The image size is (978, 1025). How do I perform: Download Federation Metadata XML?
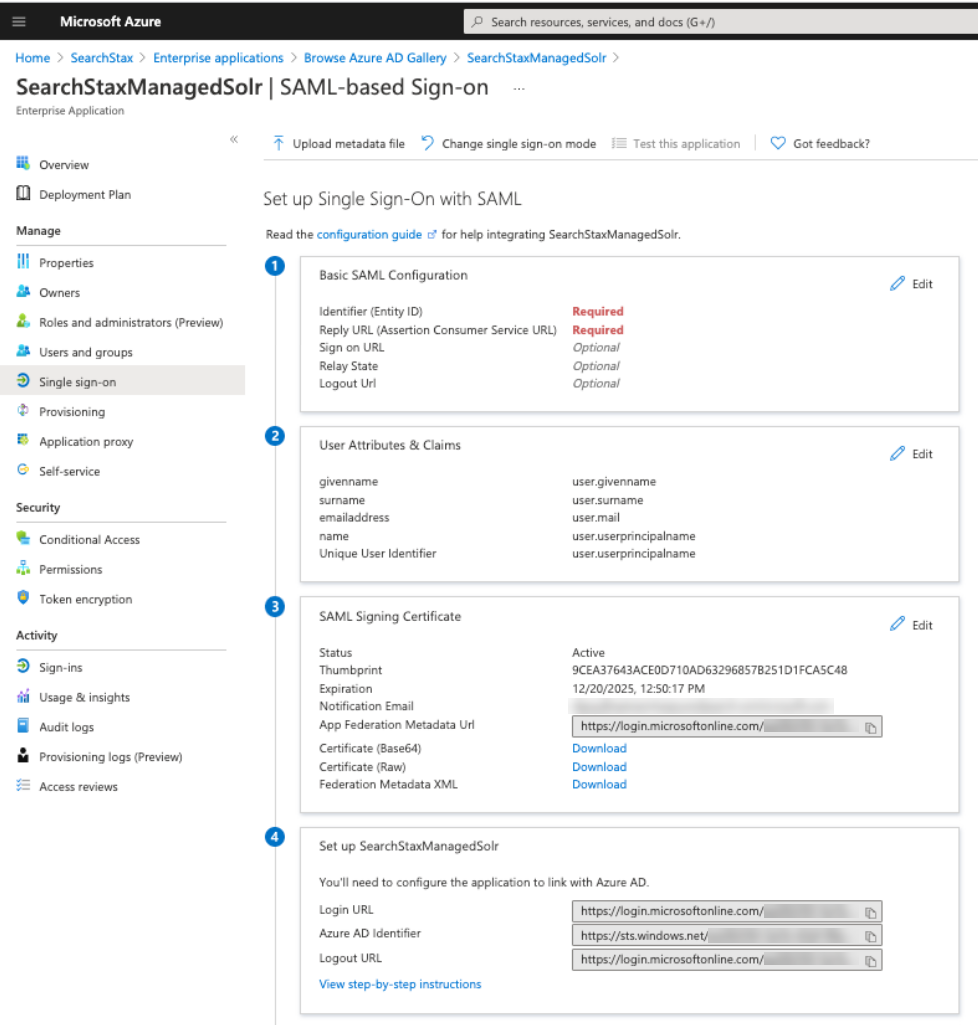coord(599,784)
